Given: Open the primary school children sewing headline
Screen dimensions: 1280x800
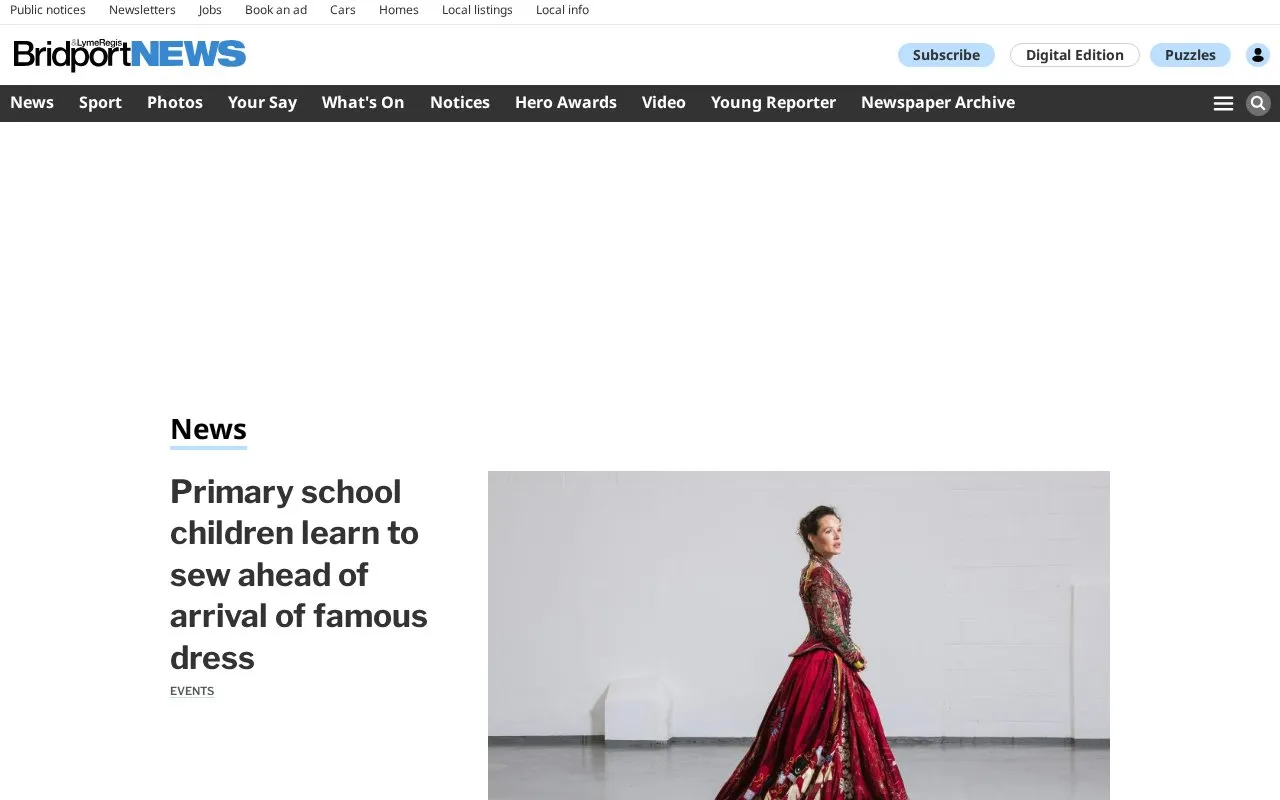Looking at the screenshot, I should pos(299,574).
